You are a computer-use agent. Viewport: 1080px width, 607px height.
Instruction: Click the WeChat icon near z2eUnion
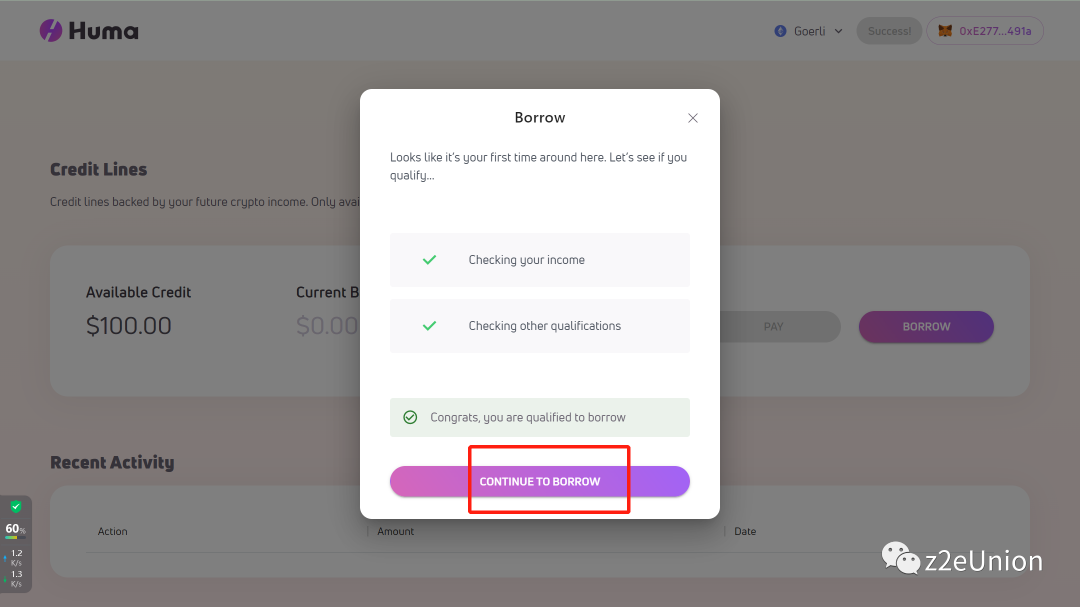point(900,559)
